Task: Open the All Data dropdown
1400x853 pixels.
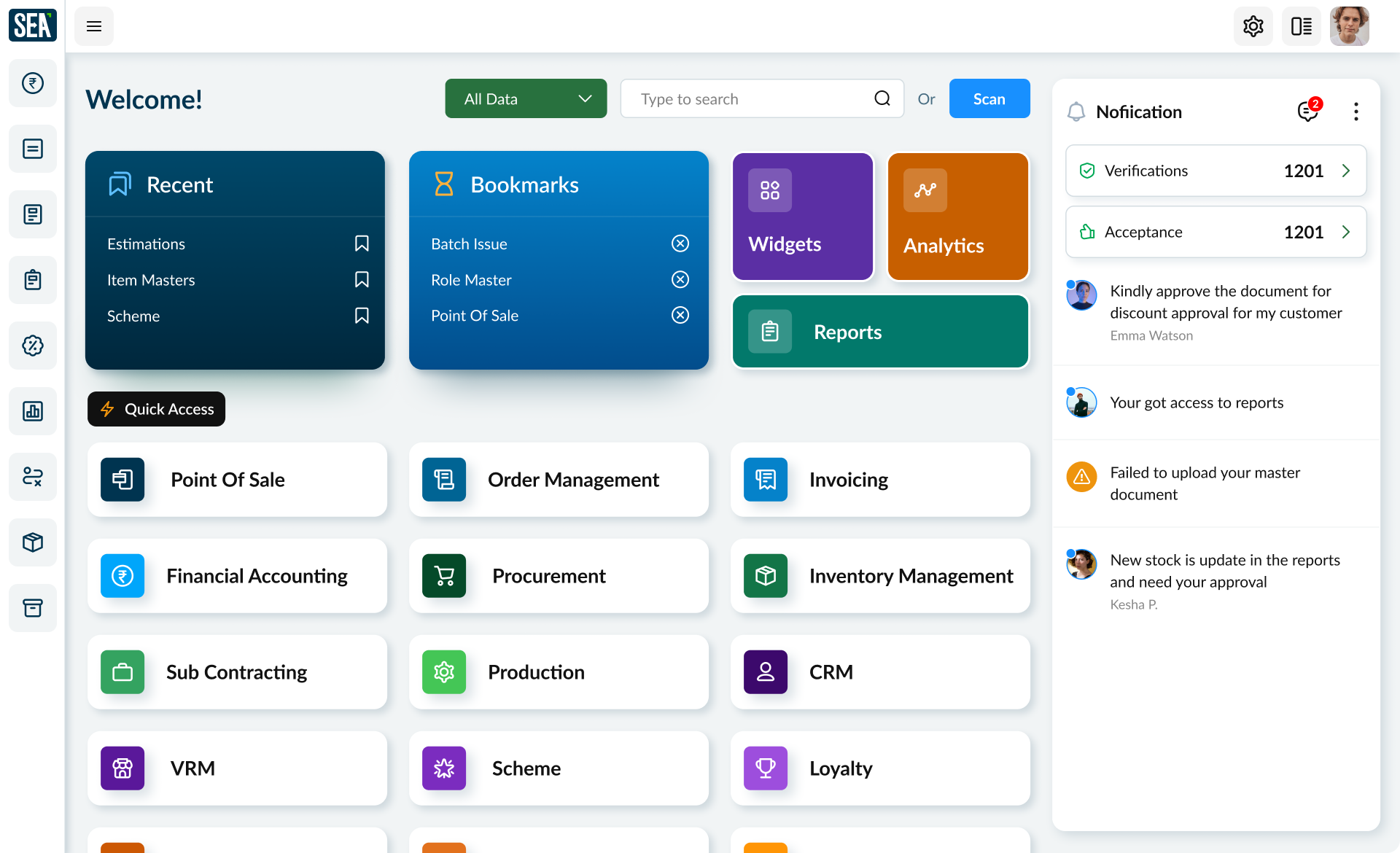Action: pos(526,98)
